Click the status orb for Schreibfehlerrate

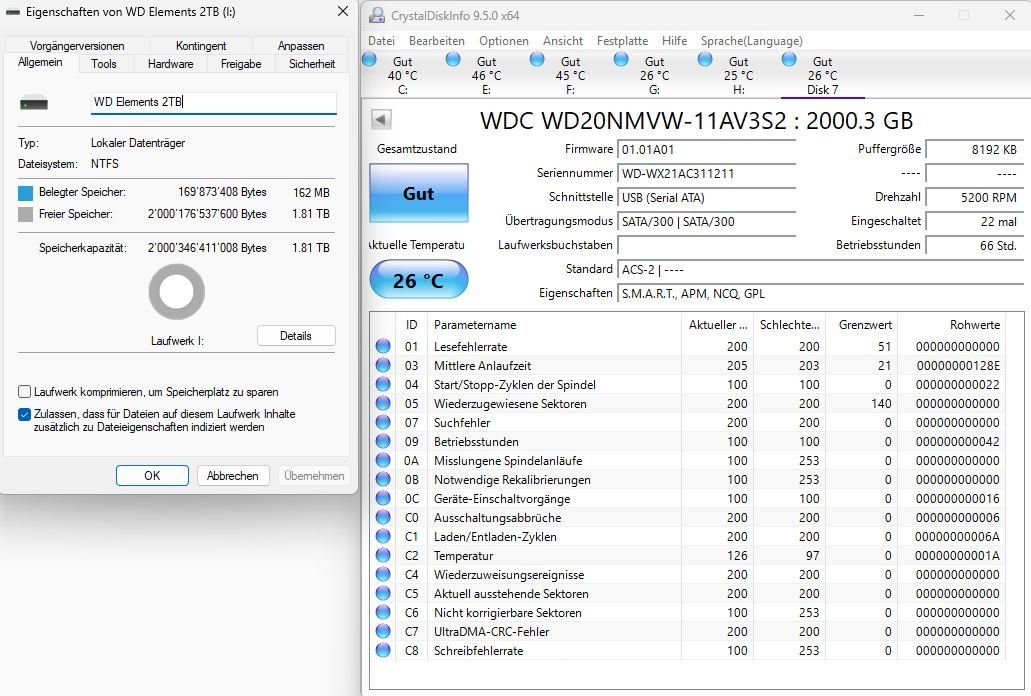click(x=383, y=651)
